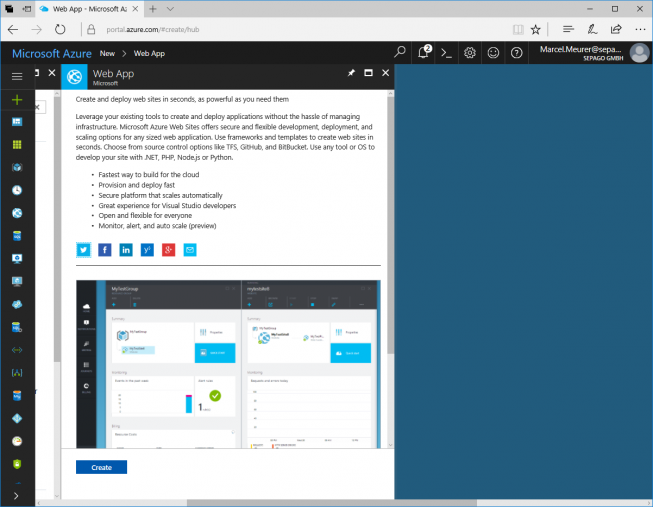Open Recent clock icon in sidebar
Screen dimensions: 653x507
pos(17,190)
